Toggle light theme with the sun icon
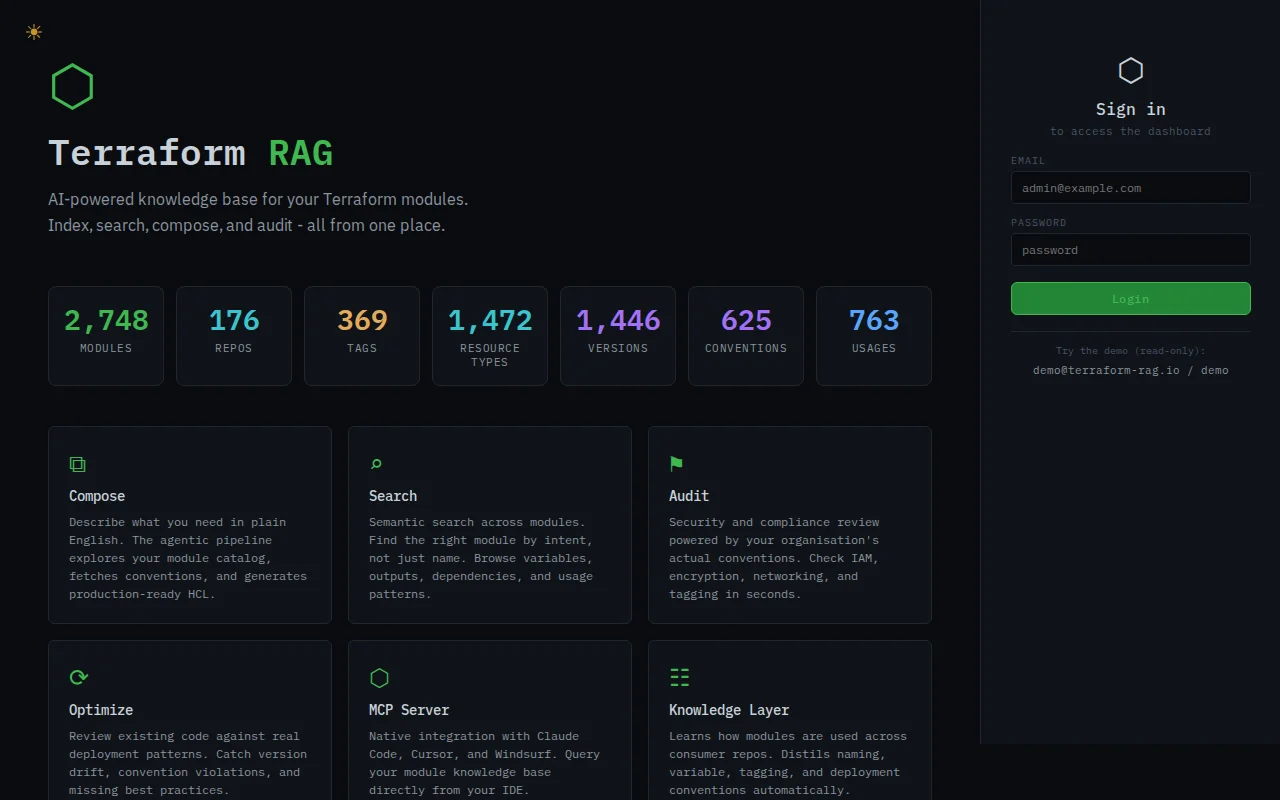Viewport: 1280px width, 800px height. tap(34, 32)
